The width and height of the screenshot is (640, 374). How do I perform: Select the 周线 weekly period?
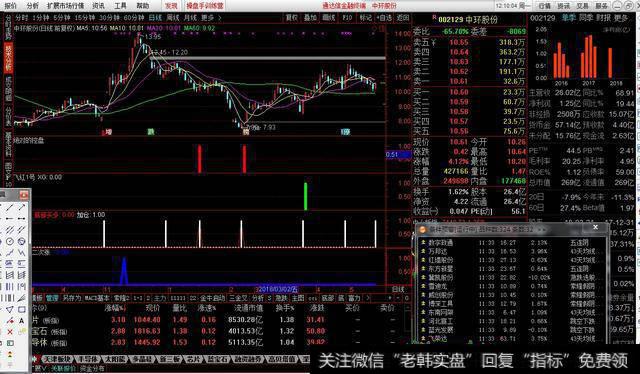point(173,18)
